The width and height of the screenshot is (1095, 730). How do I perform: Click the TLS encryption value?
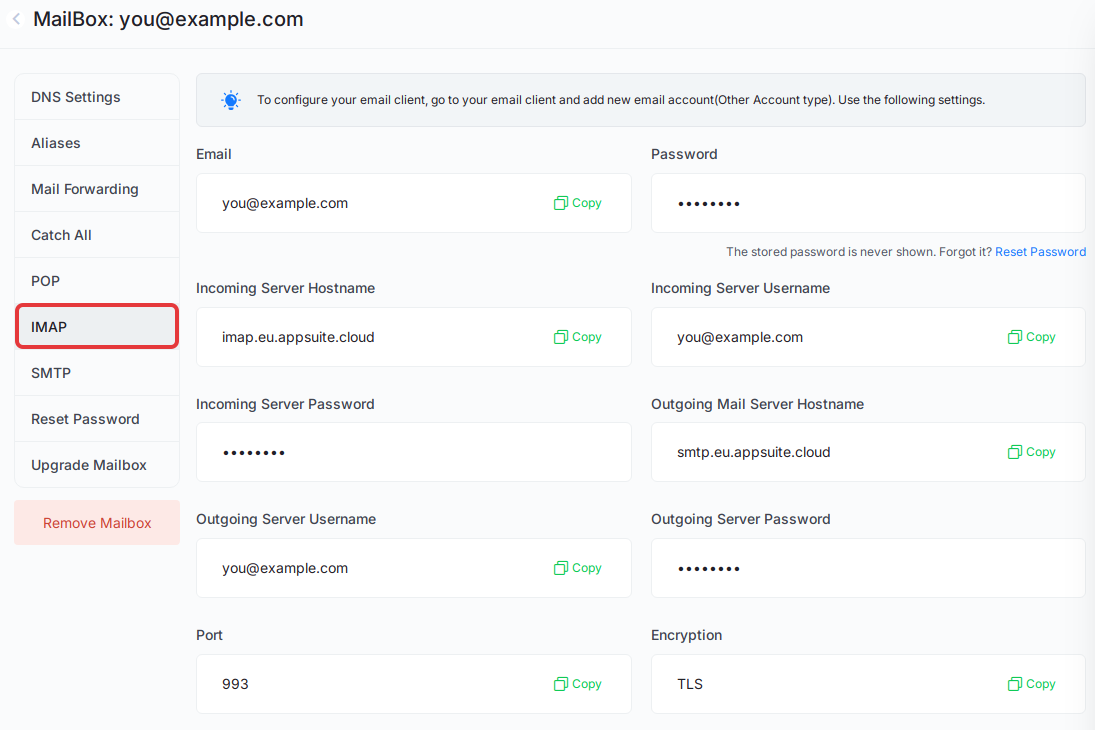(690, 684)
